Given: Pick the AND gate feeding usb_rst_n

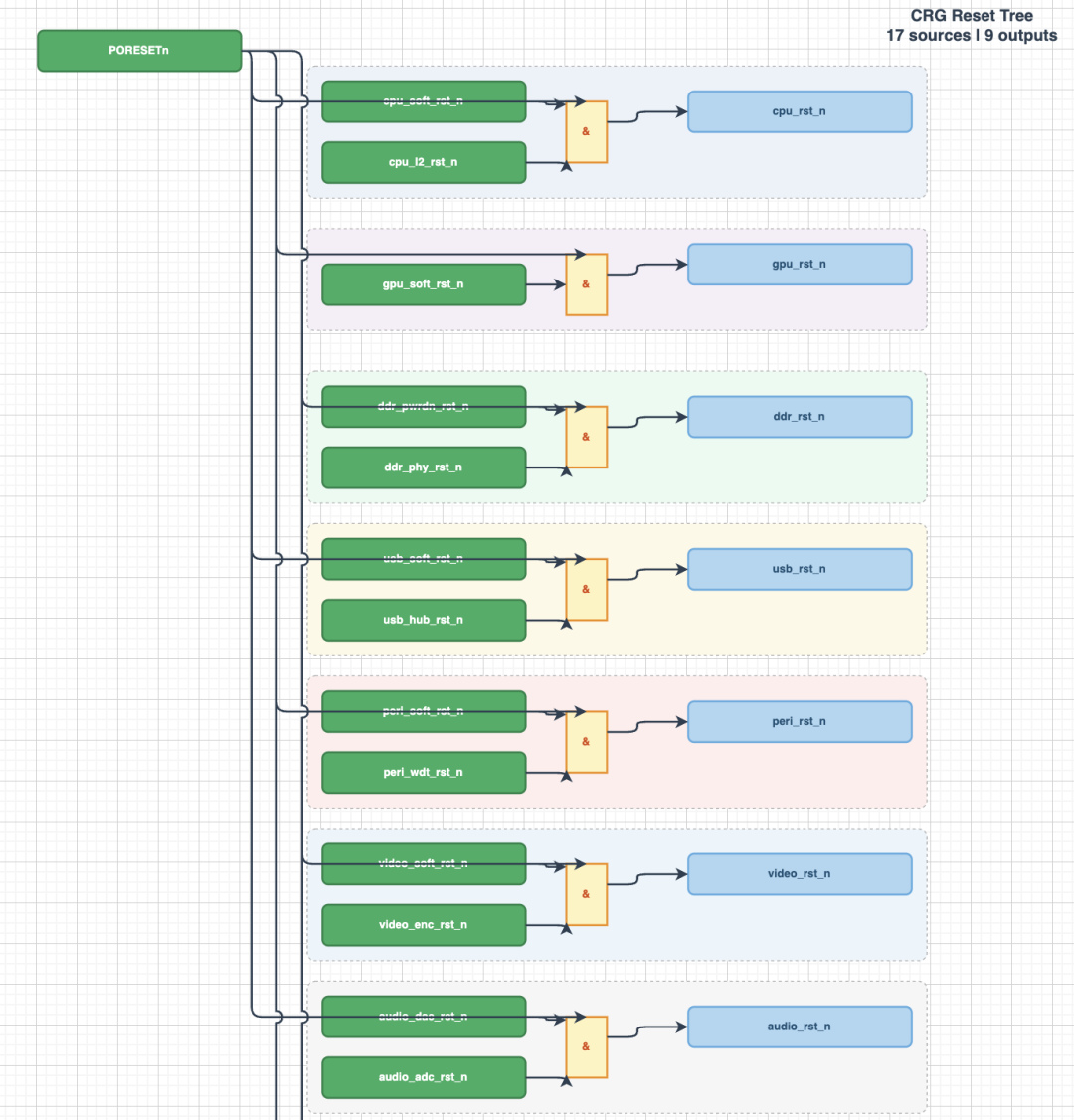Looking at the screenshot, I should [587, 589].
